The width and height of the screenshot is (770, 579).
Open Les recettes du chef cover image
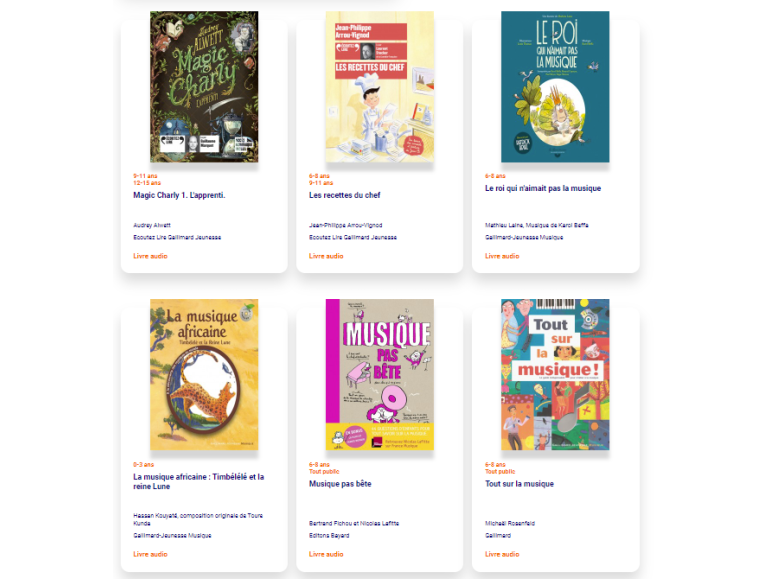tap(380, 87)
